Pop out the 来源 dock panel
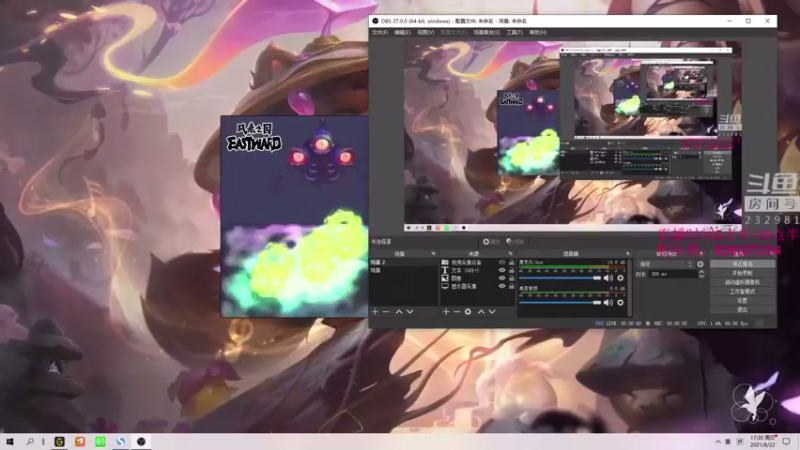 point(510,254)
